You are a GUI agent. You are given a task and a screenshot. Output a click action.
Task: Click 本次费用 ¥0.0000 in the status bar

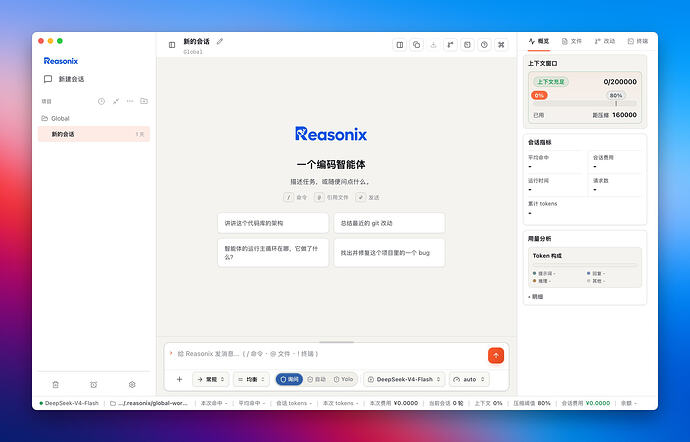[x=394, y=403]
